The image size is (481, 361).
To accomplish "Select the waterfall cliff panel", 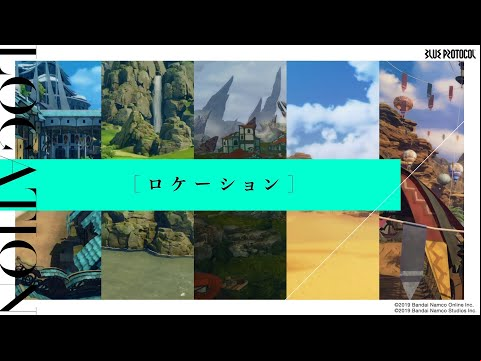I will point(148,109).
